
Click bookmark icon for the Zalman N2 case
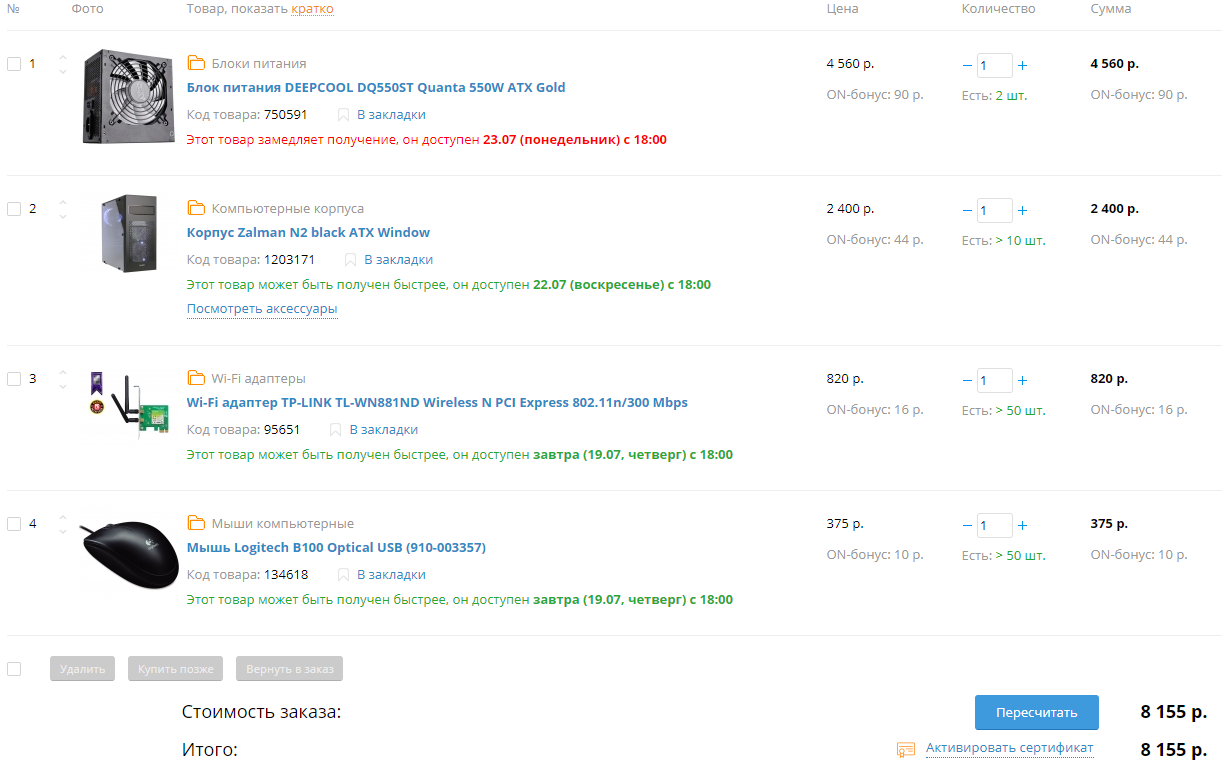coord(350,259)
